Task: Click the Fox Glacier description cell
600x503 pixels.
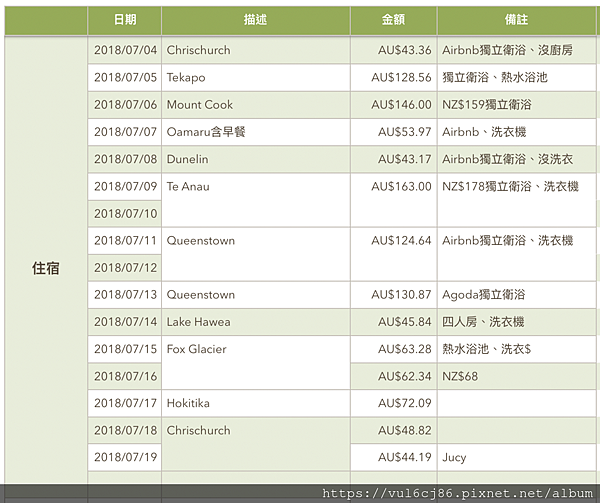Action: (x=256, y=363)
